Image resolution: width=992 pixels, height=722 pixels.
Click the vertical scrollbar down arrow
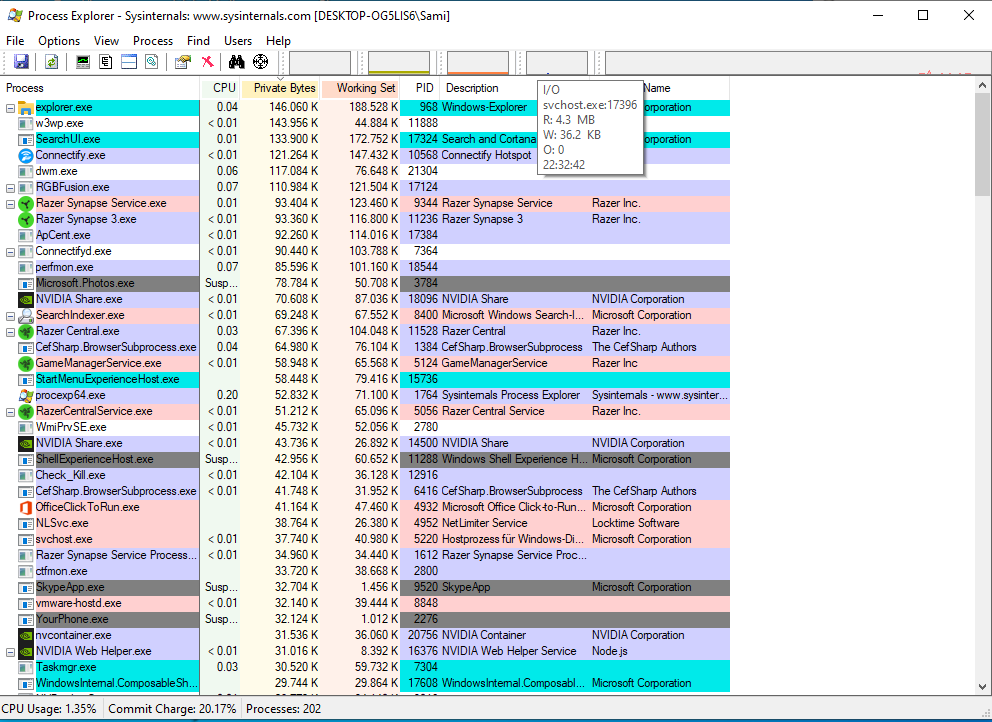(982, 687)
